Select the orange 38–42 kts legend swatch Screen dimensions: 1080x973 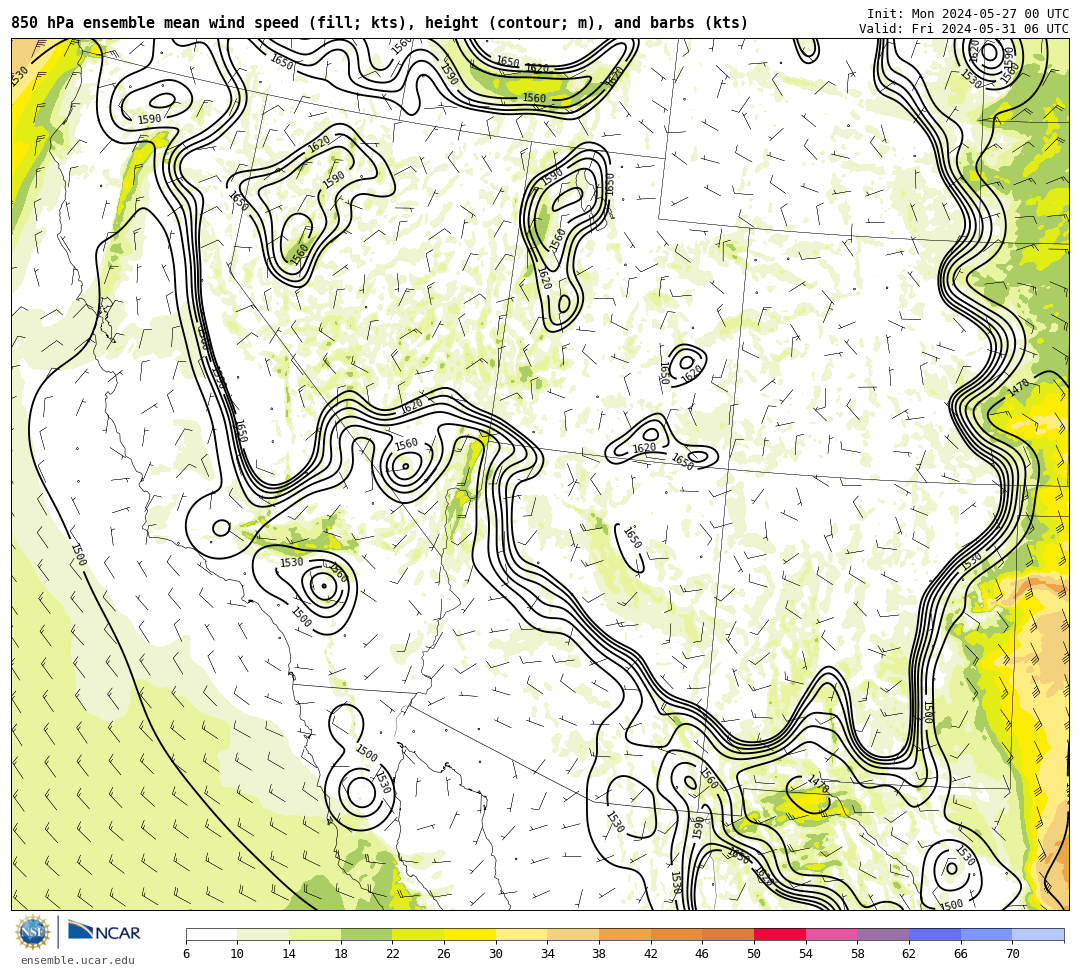pos(625,934)
